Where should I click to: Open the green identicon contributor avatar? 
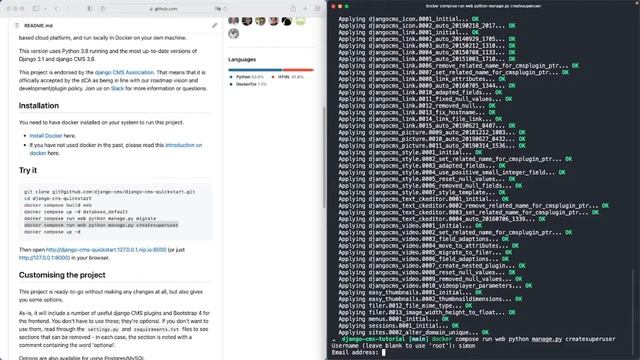click(300, 20)
